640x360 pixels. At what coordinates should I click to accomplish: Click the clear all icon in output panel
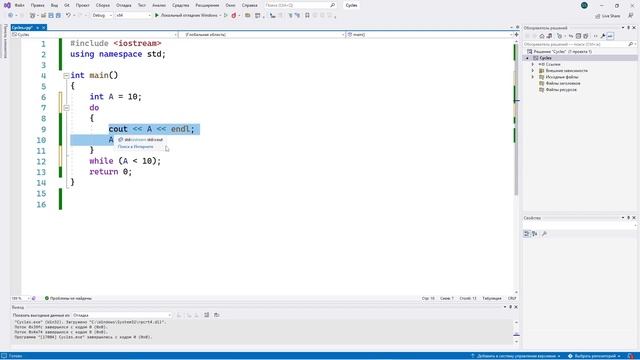207,315
